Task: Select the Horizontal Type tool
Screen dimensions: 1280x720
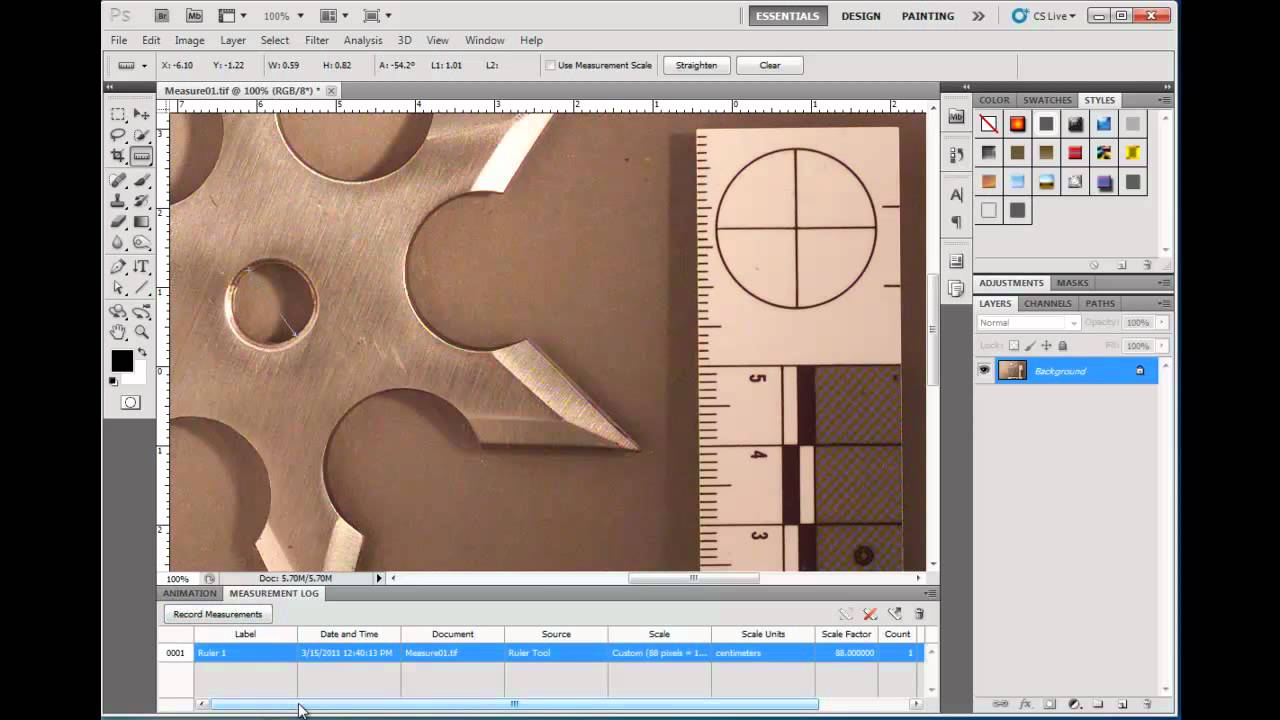Action: coord(142,267)
